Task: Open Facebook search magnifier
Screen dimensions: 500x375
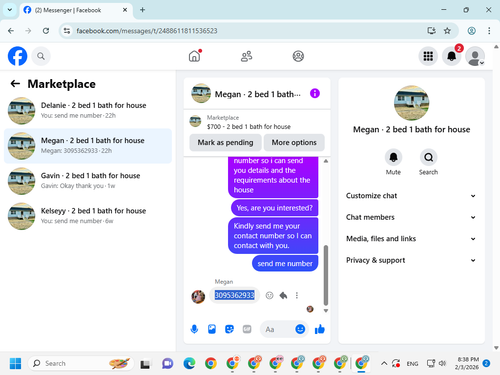Action: [x=41, y=56]
